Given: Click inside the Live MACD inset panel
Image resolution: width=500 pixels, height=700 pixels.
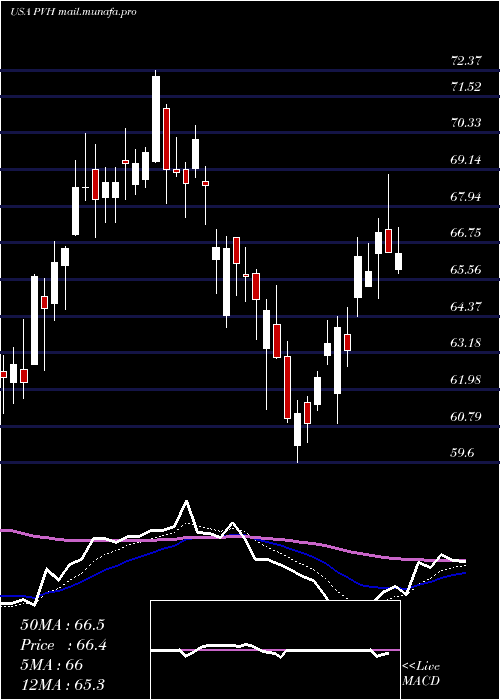Looking at the screenshot, I should pos(275,650).
